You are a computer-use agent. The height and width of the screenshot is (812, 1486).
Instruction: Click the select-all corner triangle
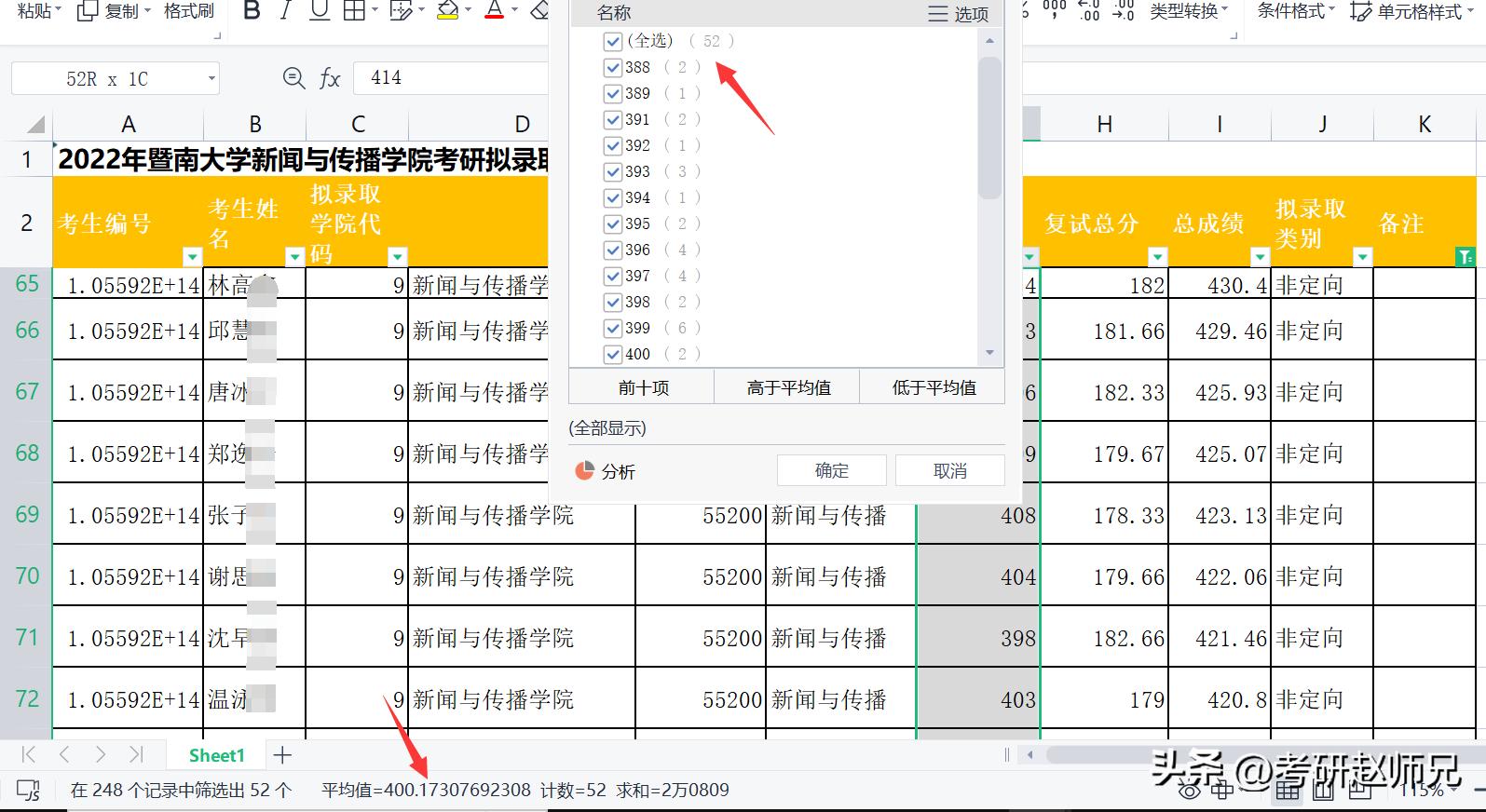35,125
